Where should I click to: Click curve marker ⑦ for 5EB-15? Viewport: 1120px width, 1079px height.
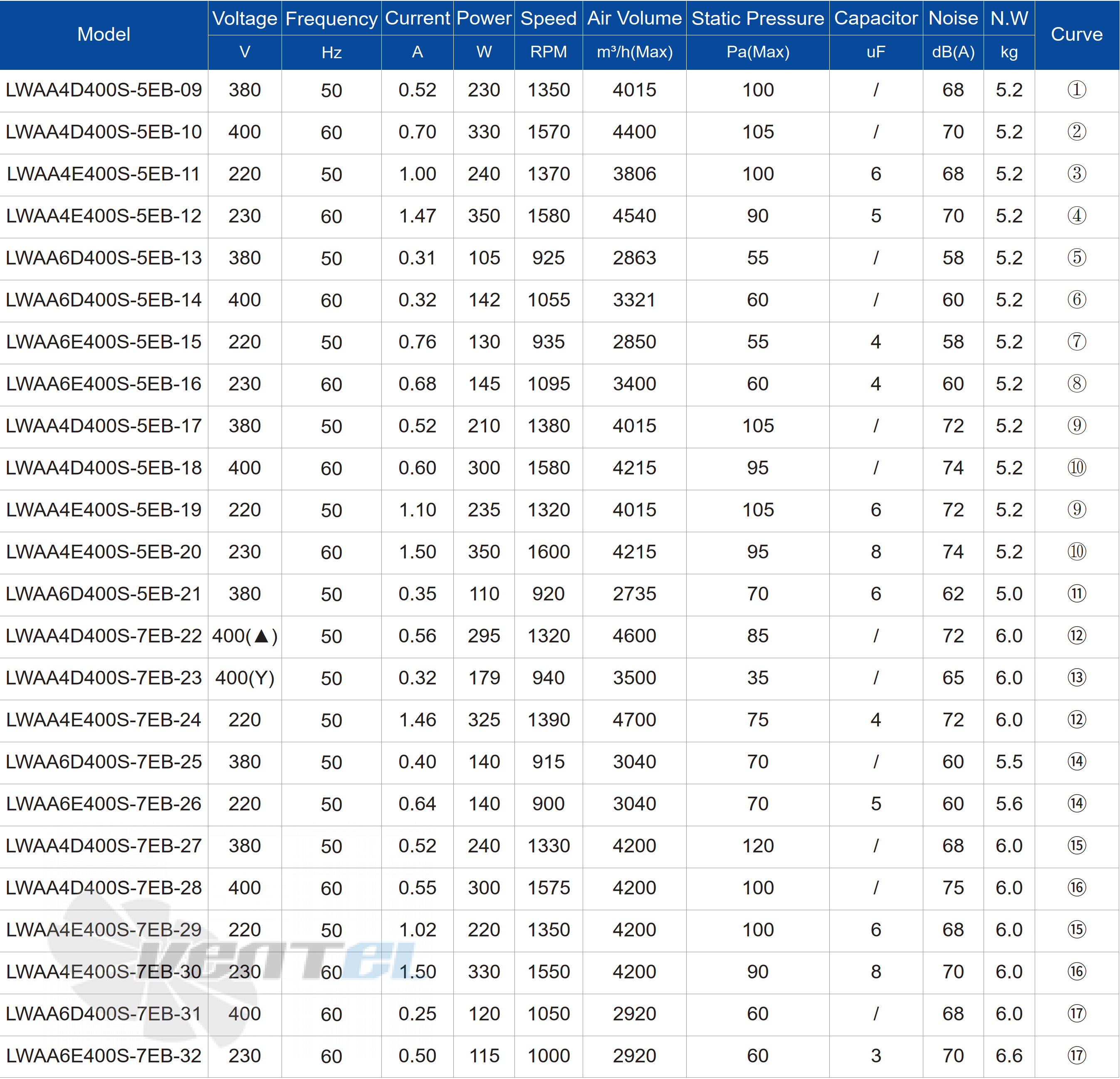(x=1077, y=341)
